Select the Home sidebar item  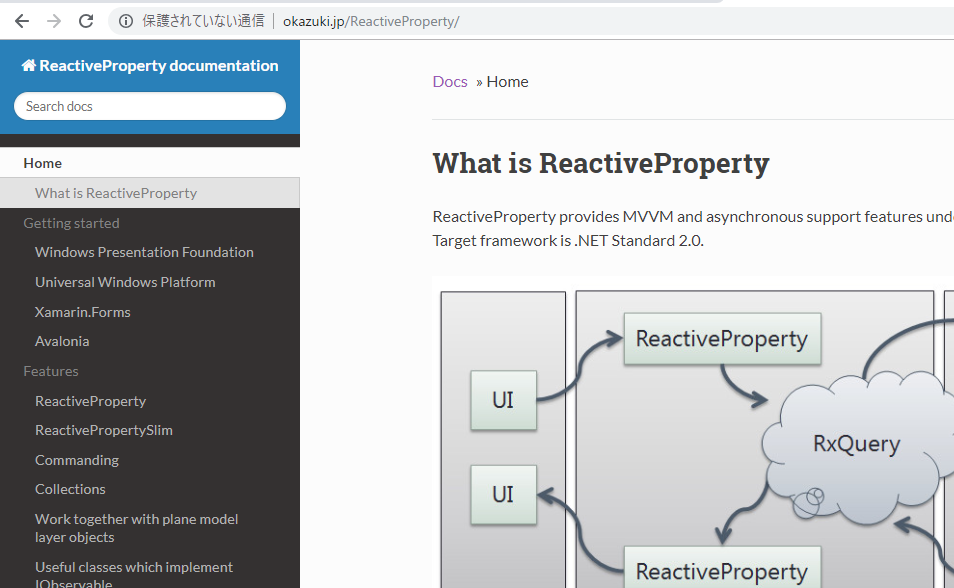pyautogui.click(x=150, y=163)
